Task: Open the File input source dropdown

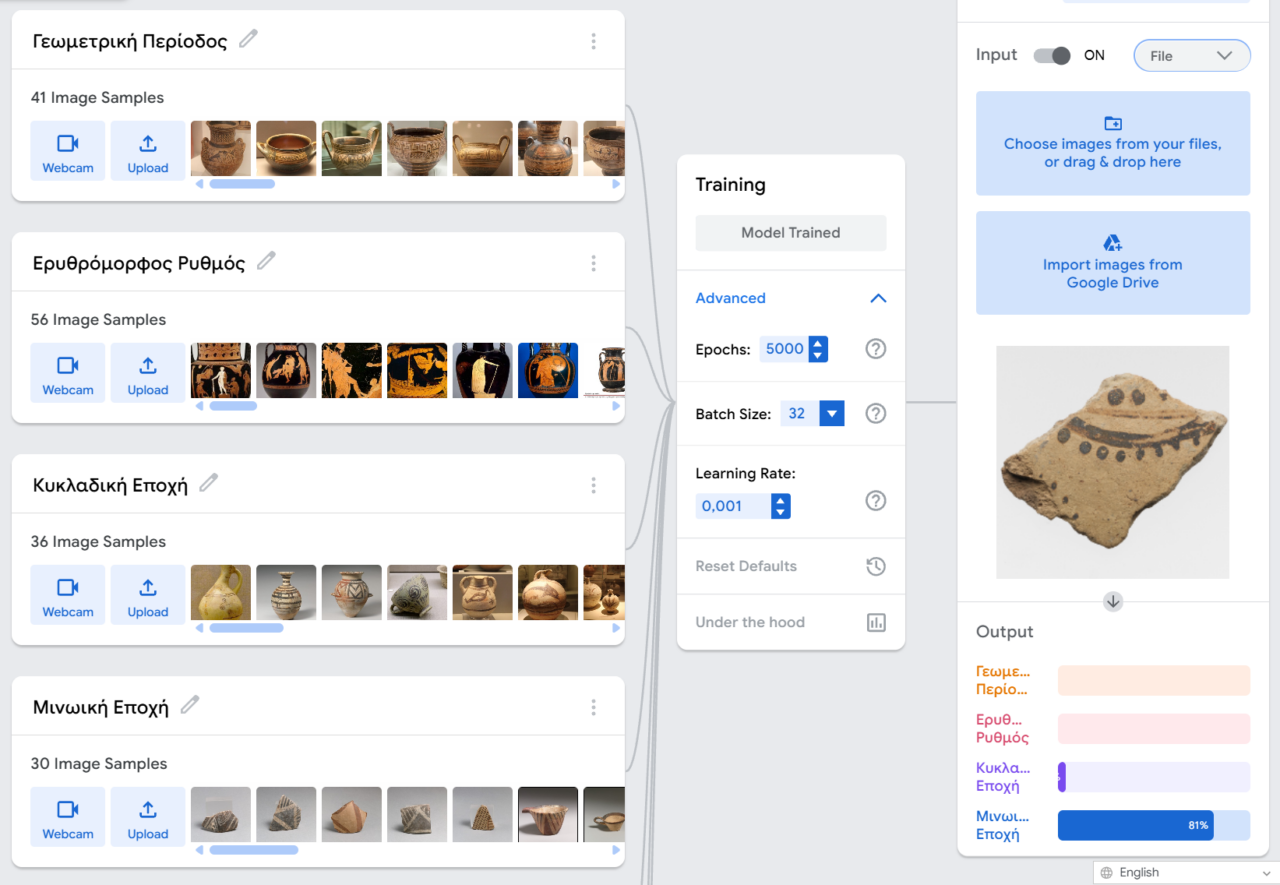Action: pos(1191,55)
